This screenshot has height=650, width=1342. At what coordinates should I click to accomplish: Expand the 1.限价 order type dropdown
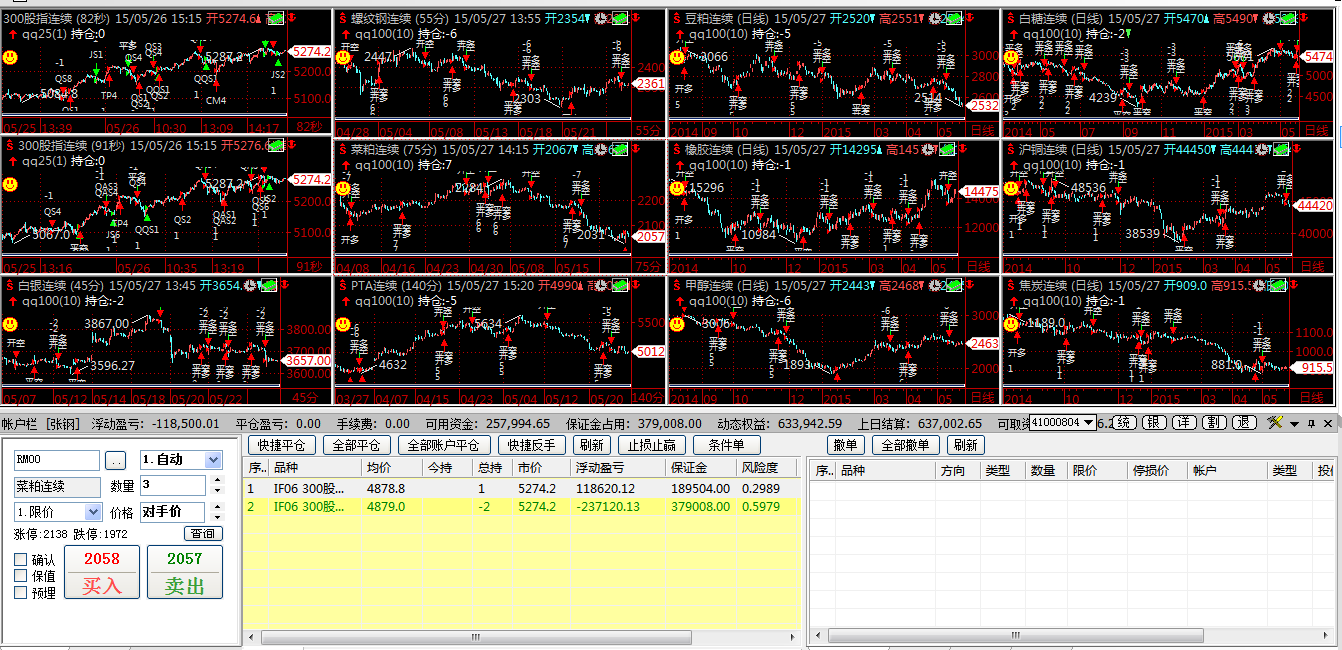tap(93, 512)
